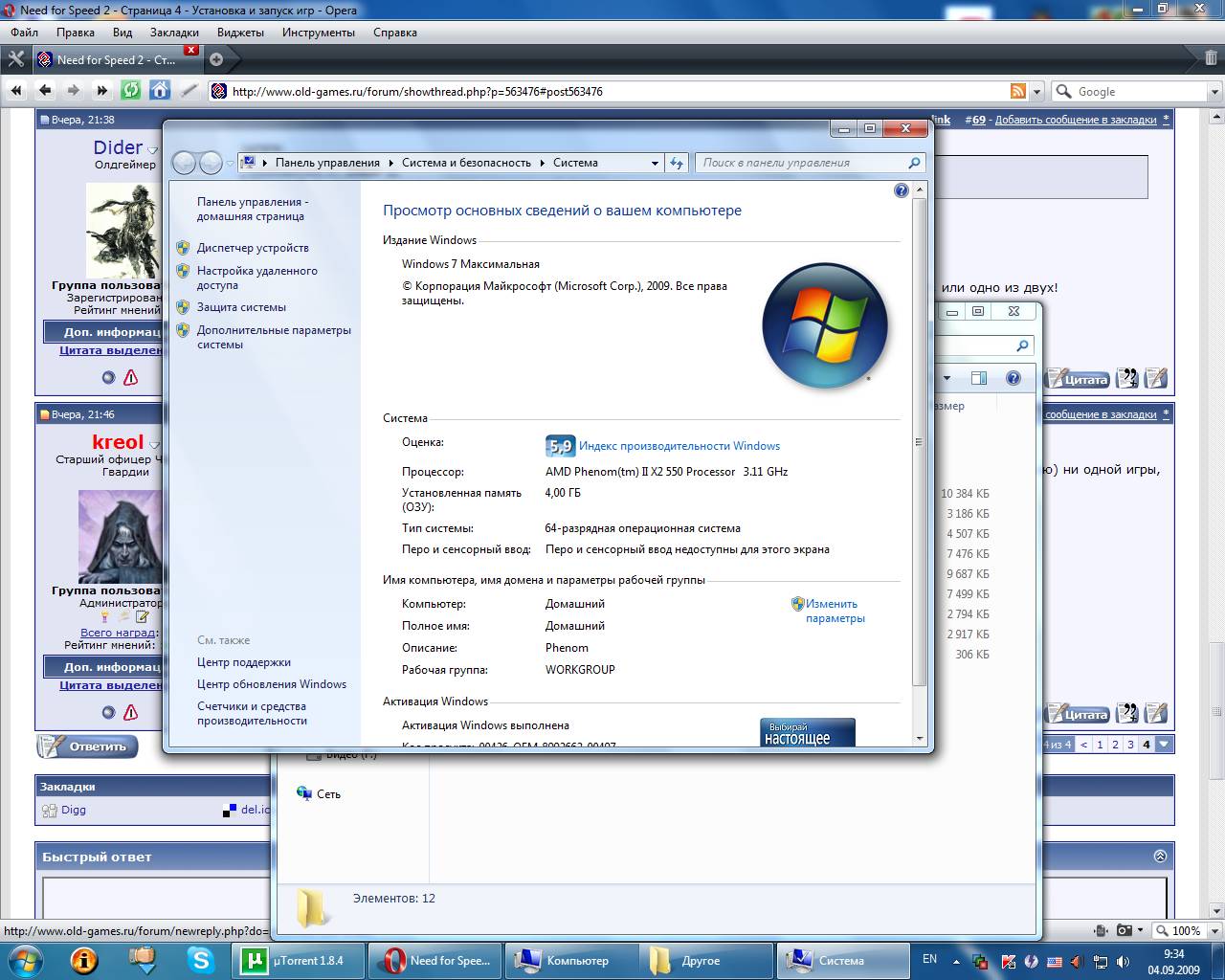The image size is (1225, 980).
Task: Open the Opera panels wrench icon
Action: [15, 59]
